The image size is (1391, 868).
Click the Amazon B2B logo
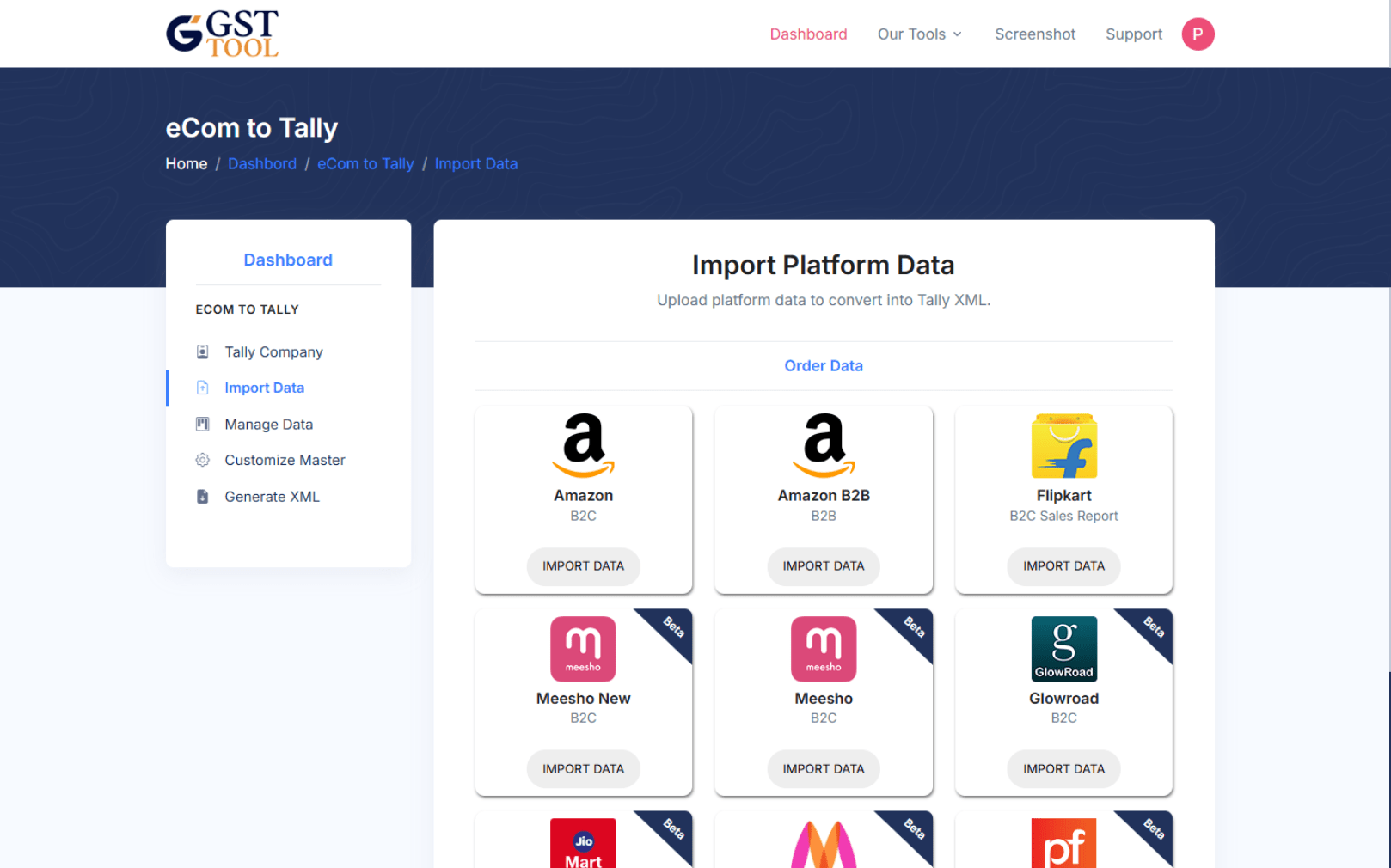tap(824, 445)
